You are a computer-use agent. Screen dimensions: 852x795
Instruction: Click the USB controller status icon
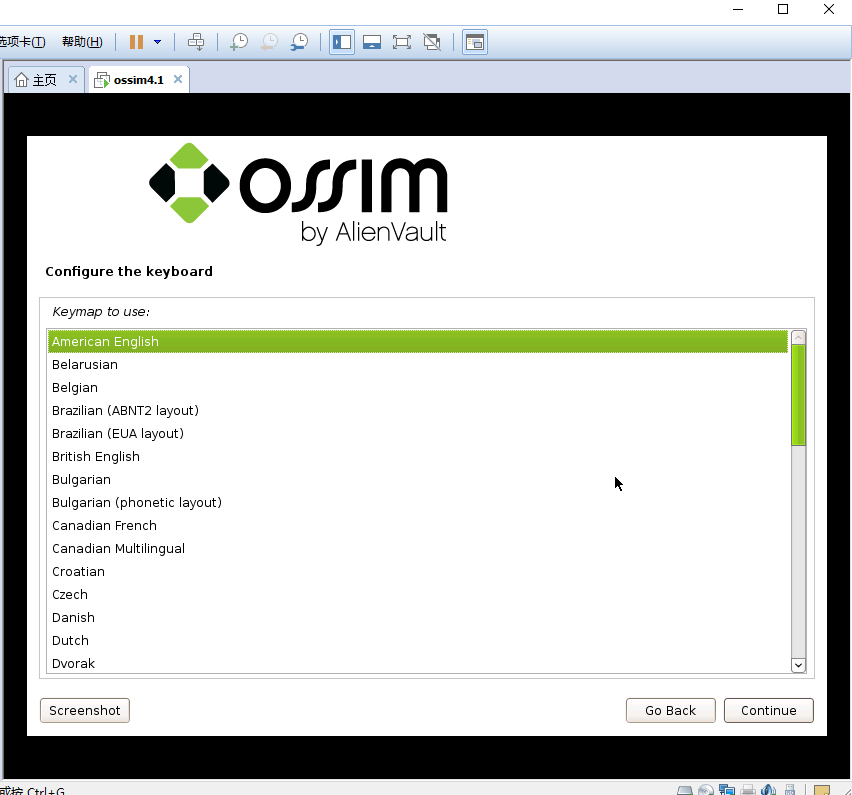point(791,790)
